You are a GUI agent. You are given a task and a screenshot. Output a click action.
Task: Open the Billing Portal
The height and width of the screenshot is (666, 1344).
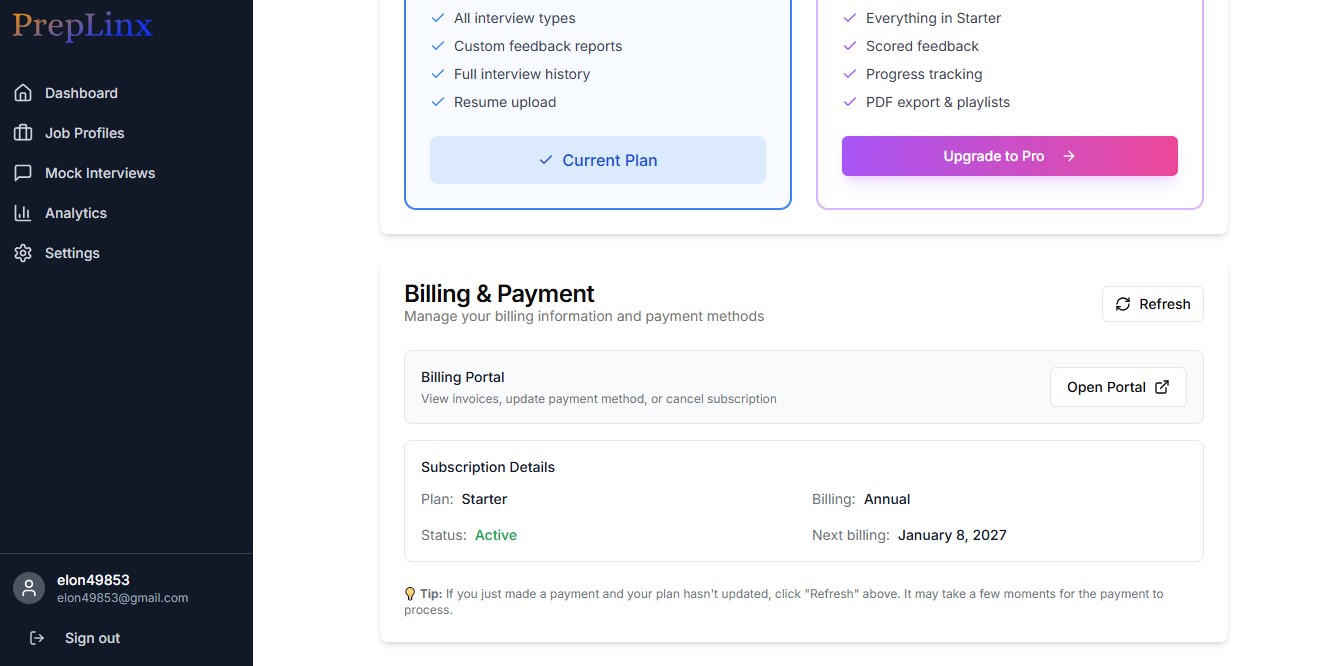(x=1118, y=387)
